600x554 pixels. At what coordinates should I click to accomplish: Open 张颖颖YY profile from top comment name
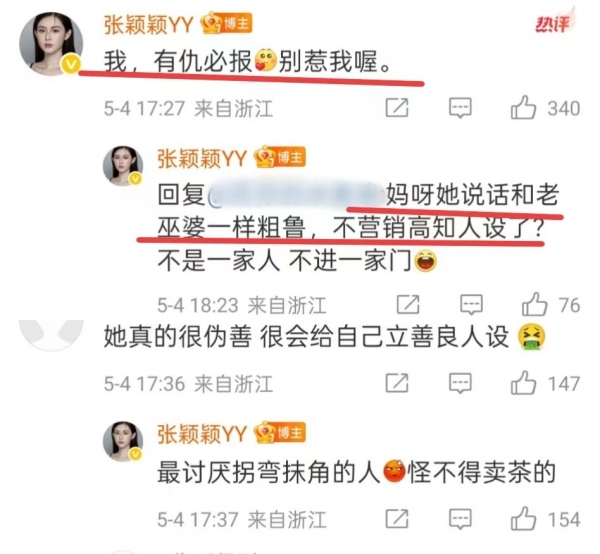(x=149, y=25)
